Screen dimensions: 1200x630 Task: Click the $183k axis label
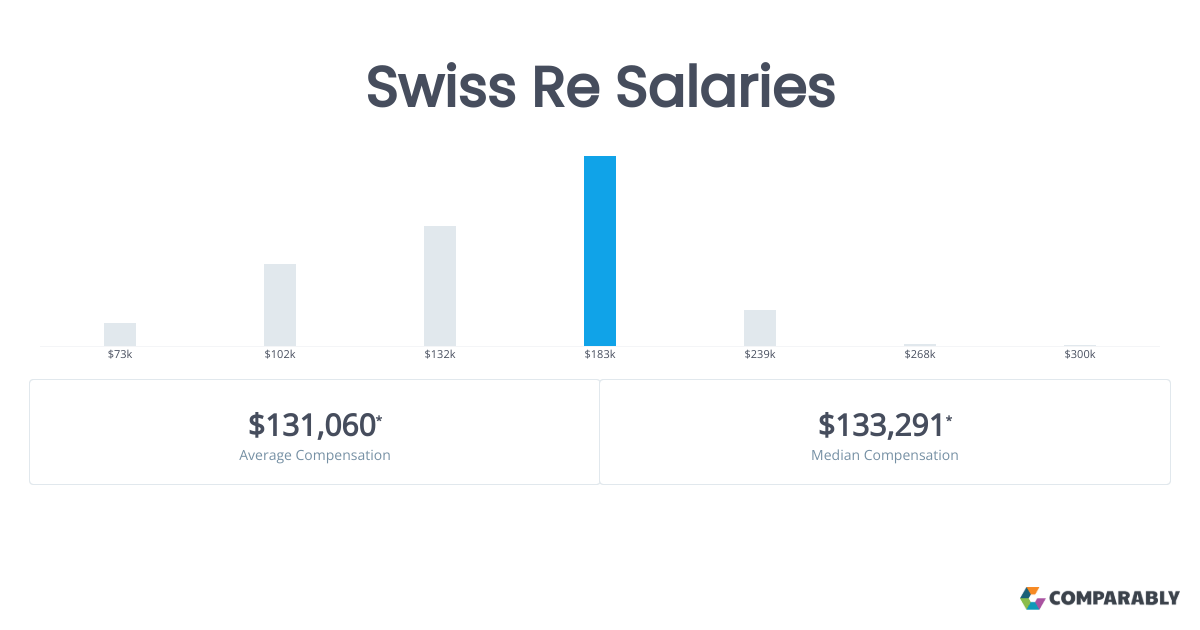600,355
